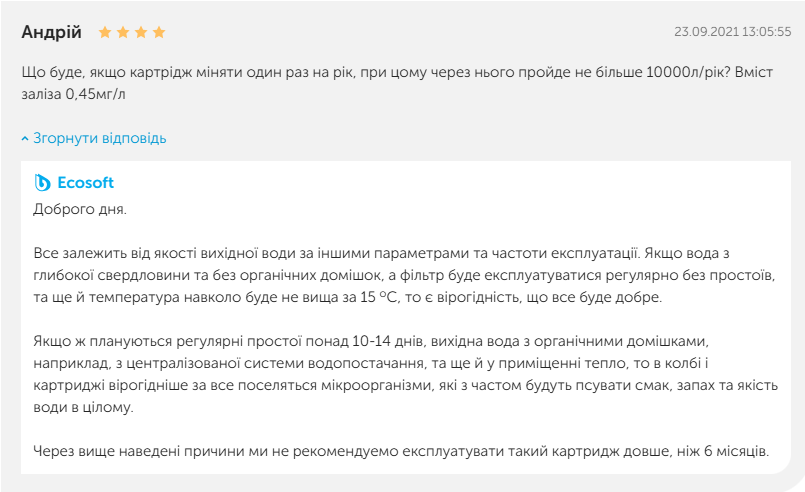This screenshot has height=492, width=805.
Task: Click the sentence starting Через вище наведені
Action: 401,451
